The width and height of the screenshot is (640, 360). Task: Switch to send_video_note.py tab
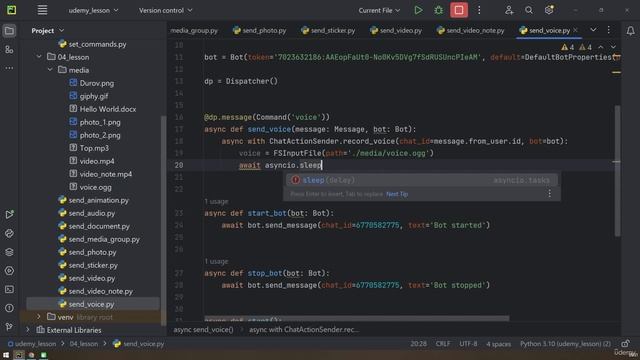[470, 30]
